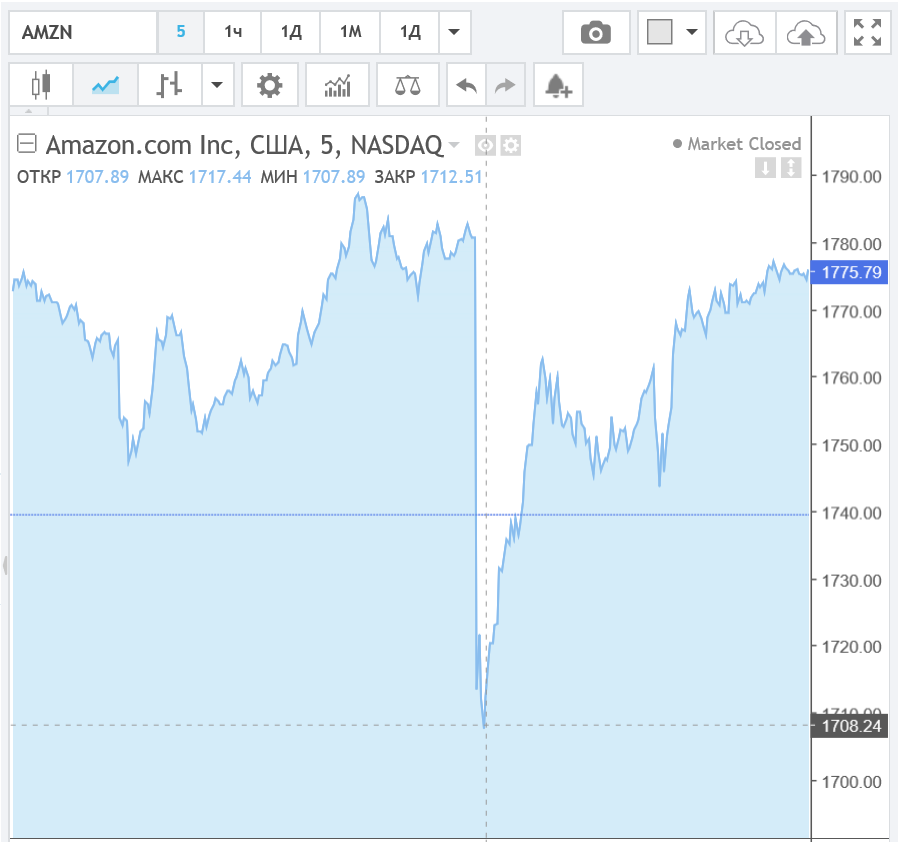Click the Market Closed status indicator
Viewport: 900px width, 842px height.
point(737,143)
